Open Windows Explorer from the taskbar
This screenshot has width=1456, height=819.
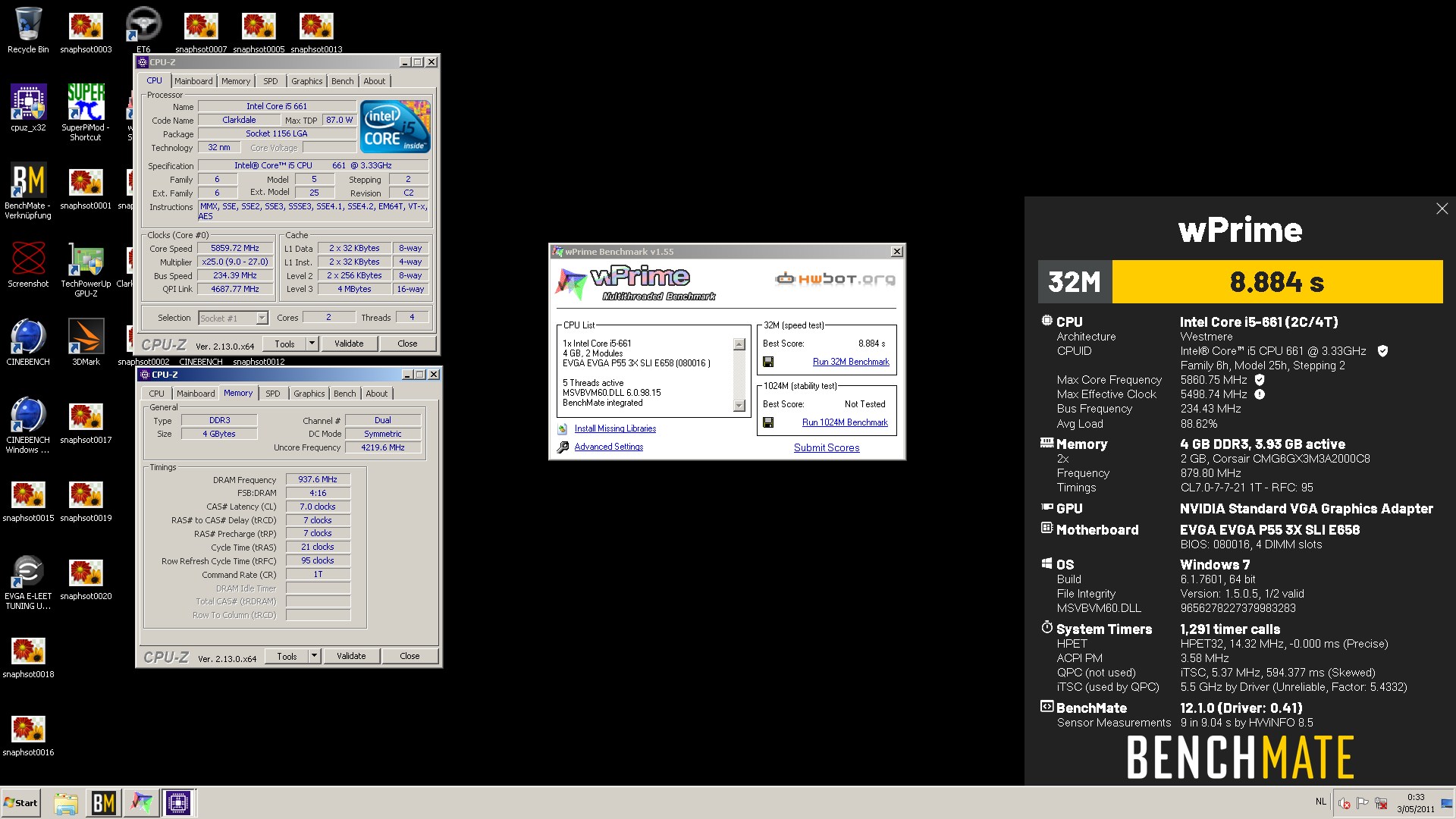(66, 803)
